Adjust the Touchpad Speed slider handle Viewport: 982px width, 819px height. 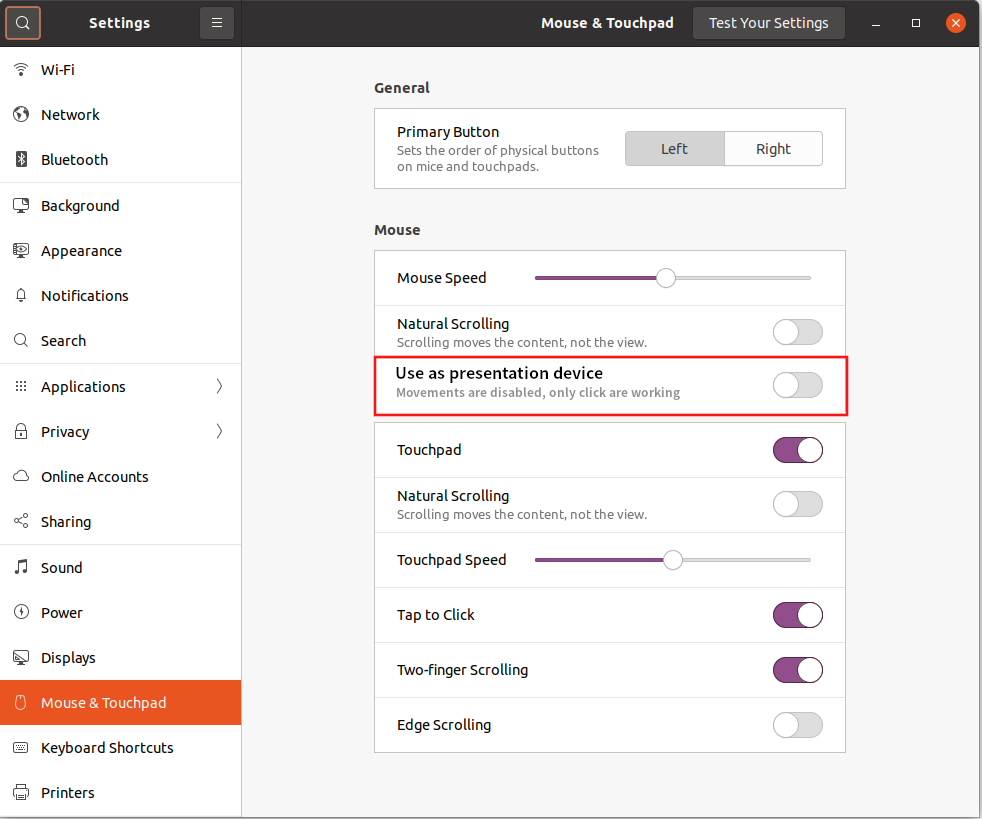coord(672,559)
